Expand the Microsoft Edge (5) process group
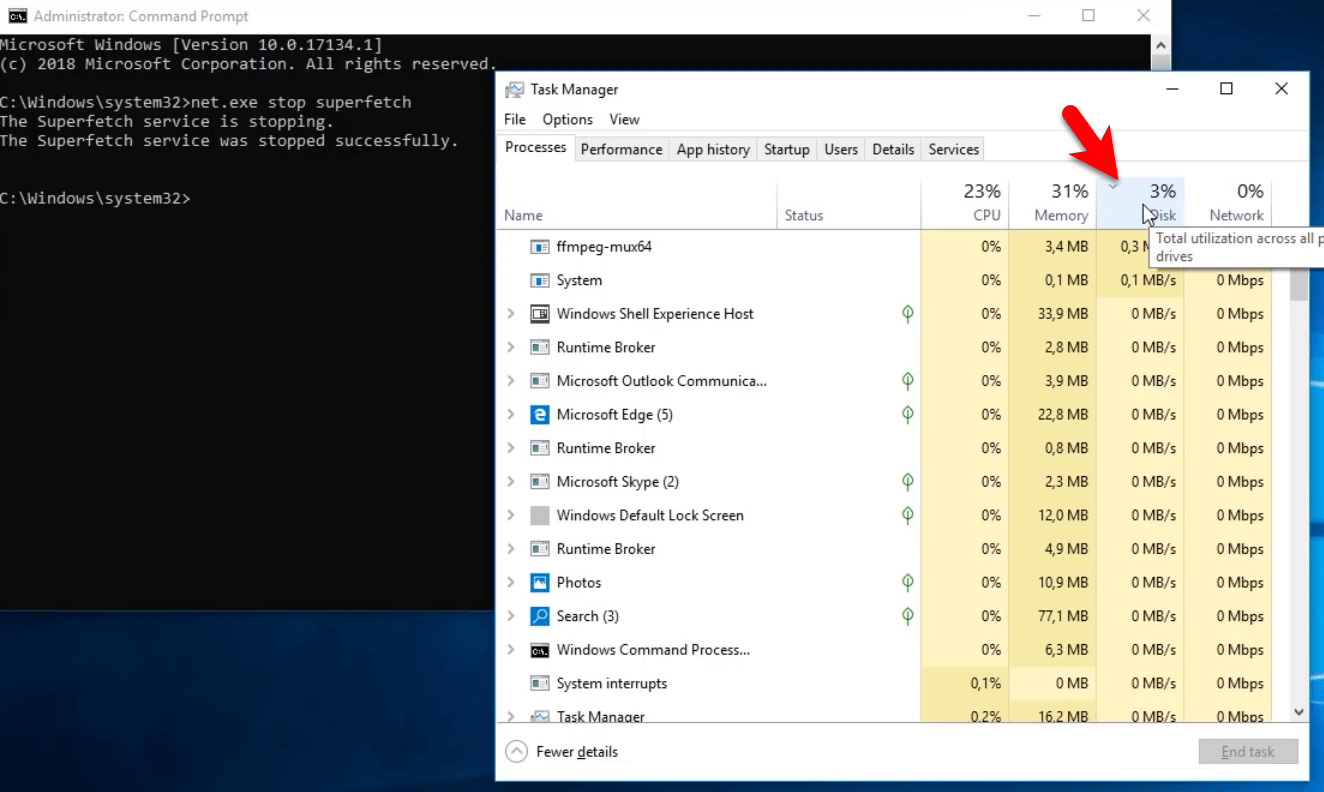The width and height of the screenshot is (1324, 792). point(511,415)
